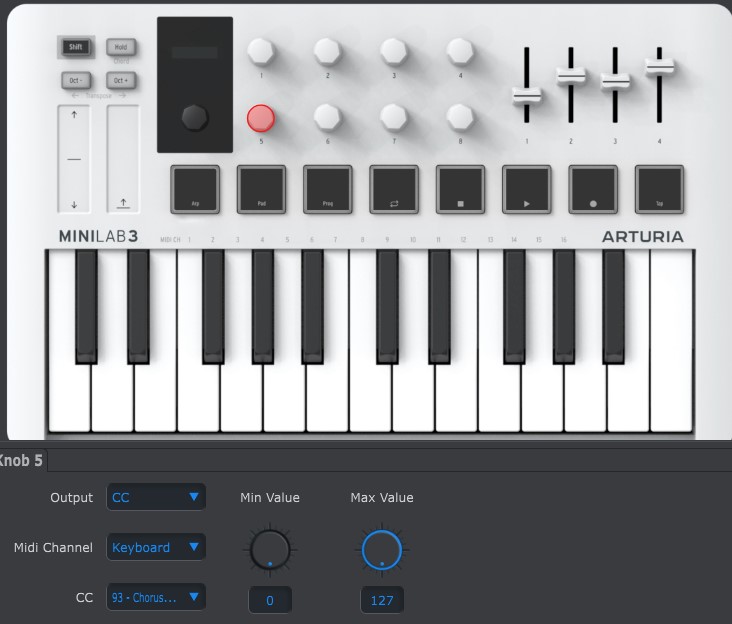Viewport: 732px width, 624px height.
Task: Click the rightmost white piano key
Action: 671,341
